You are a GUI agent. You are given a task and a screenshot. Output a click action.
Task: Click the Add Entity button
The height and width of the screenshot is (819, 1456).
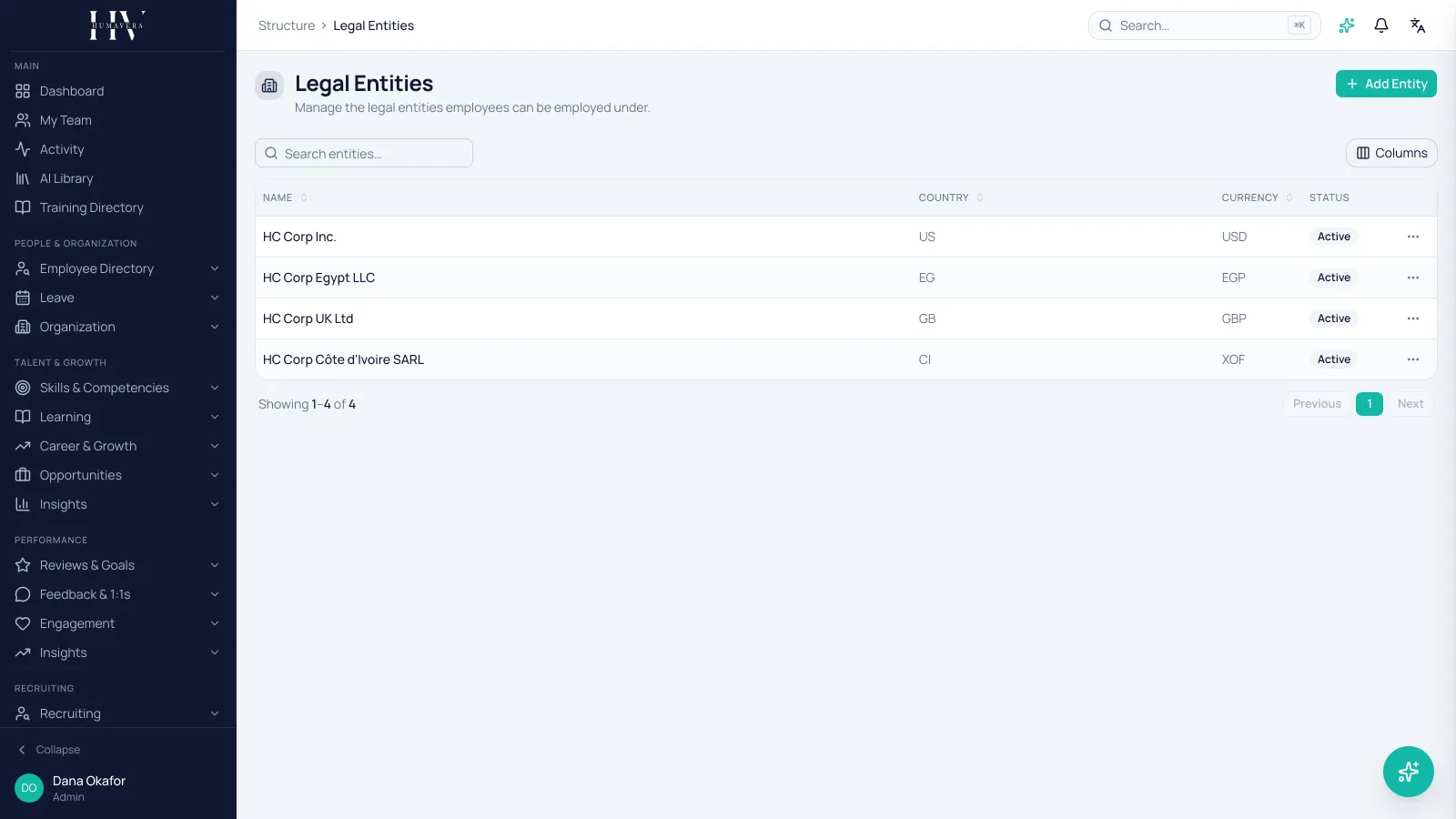[1386, 84]
